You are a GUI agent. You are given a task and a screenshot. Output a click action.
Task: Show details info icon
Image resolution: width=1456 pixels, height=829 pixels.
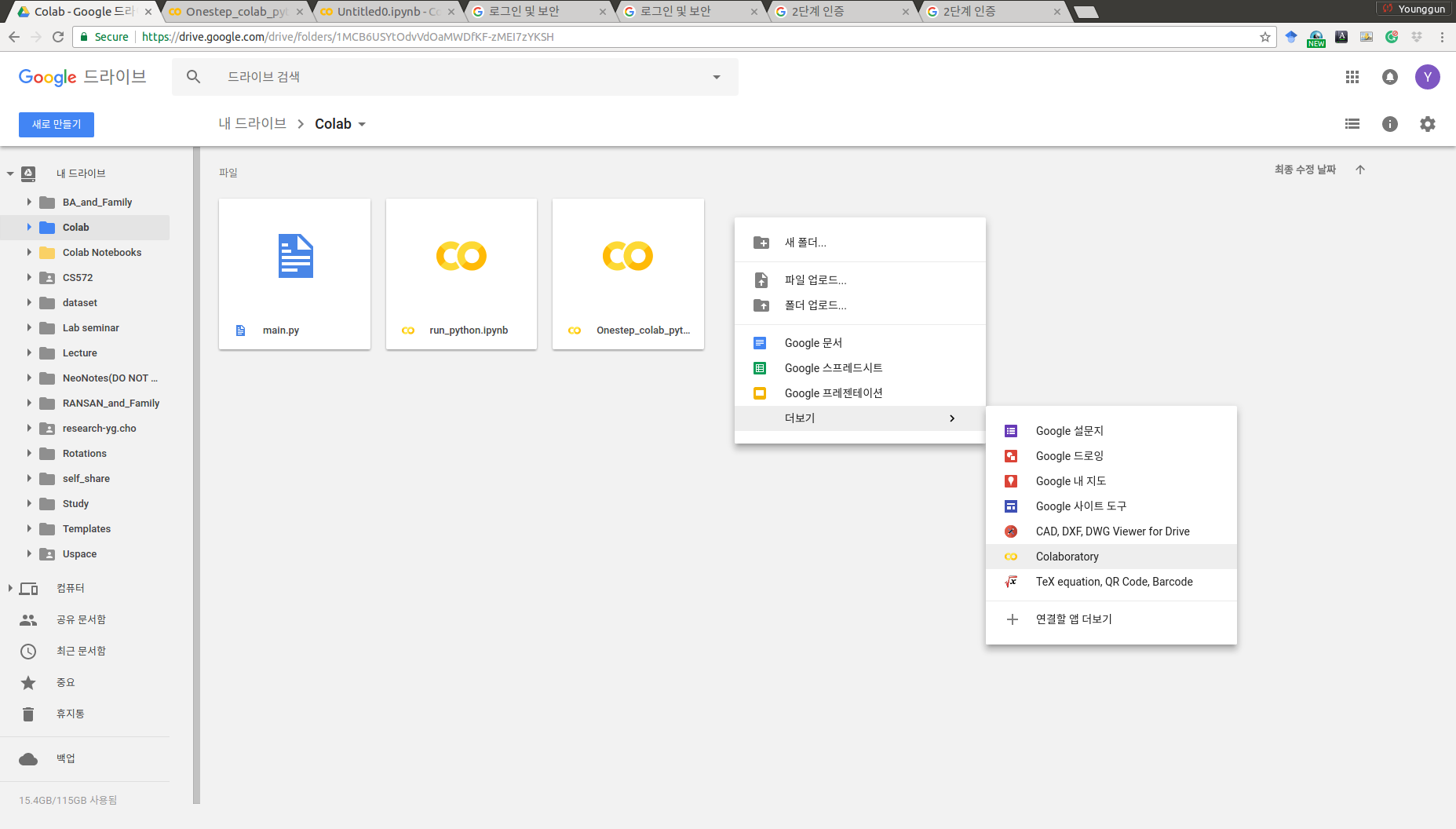coord(1390,124)
